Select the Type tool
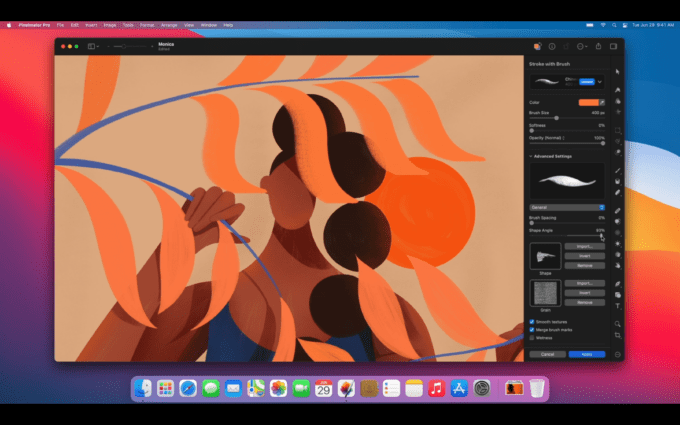Image resolution: width=680 pixels, height=425 pixels. [618, 305]
